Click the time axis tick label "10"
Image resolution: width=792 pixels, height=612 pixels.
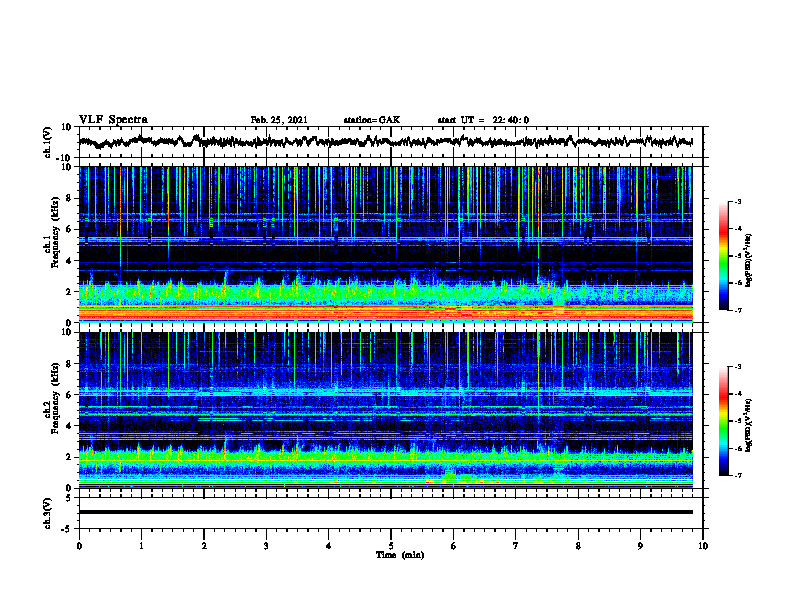tap(703, 546)
